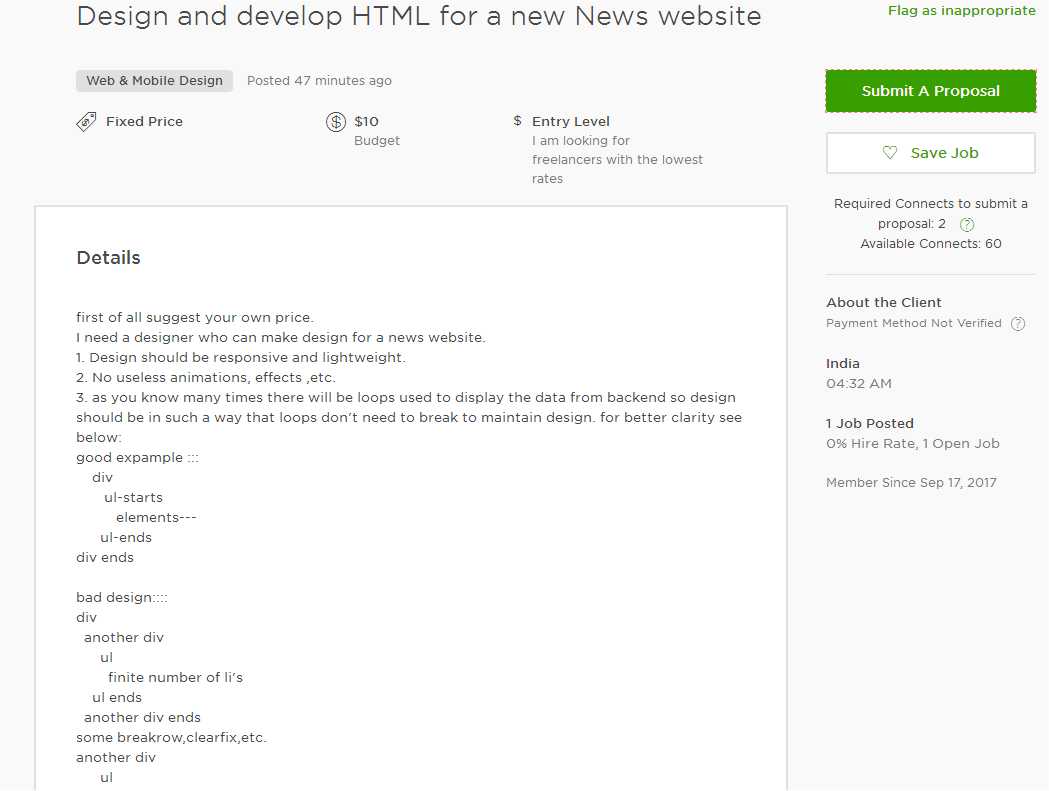Click Posted 47 minutes ago text
This screenshot has height=791, width=1049.
click(319, 80)
